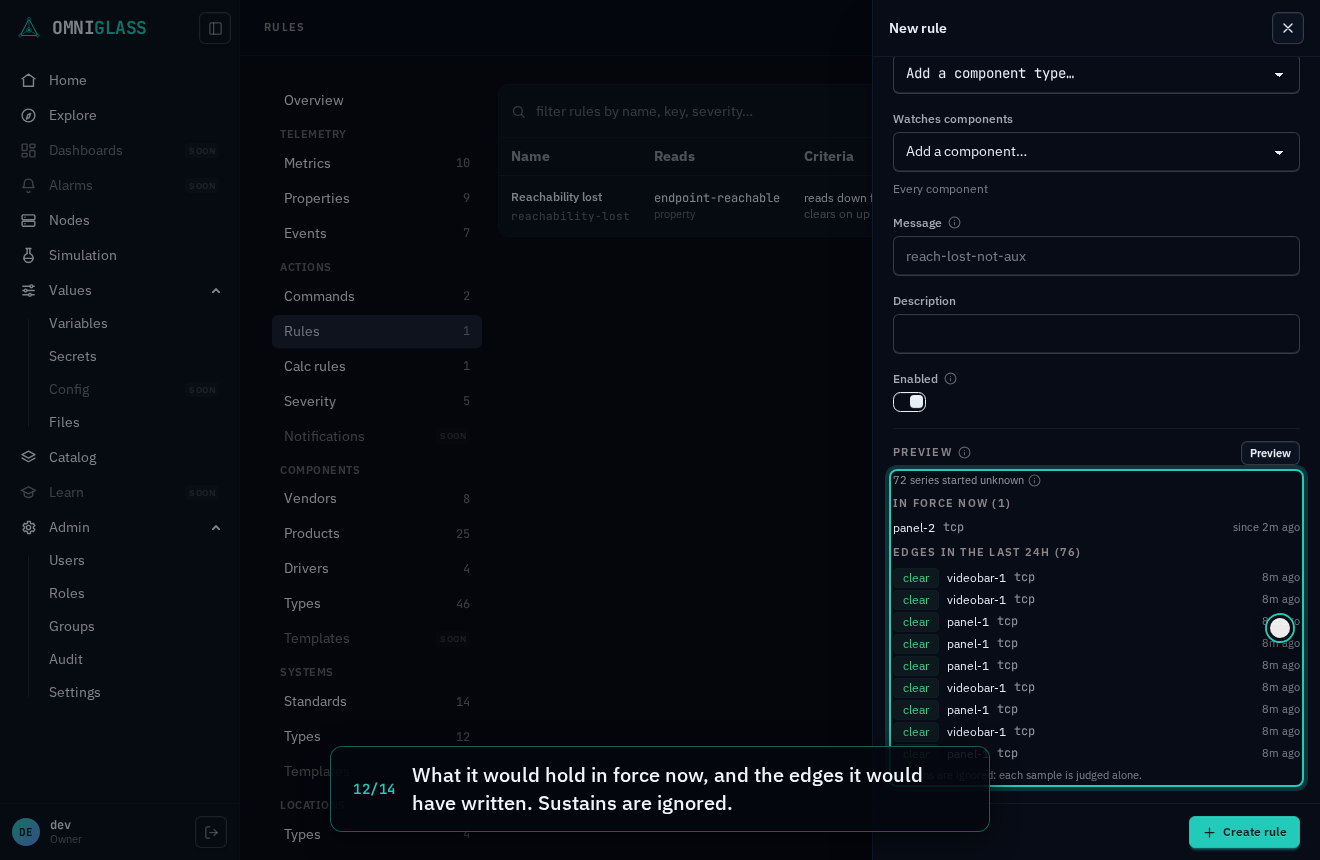
Task: Open Secrets under Values
Action: tap(73, 356)
